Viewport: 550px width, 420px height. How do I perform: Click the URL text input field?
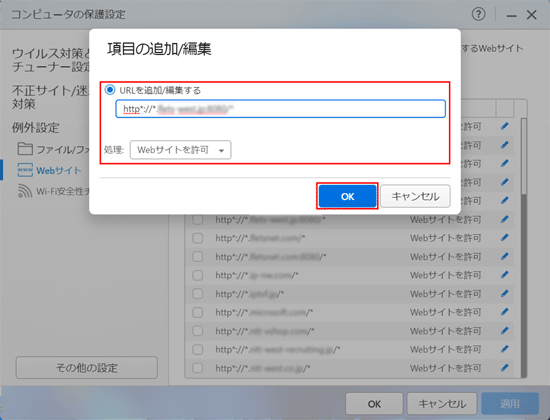(281, 109)
